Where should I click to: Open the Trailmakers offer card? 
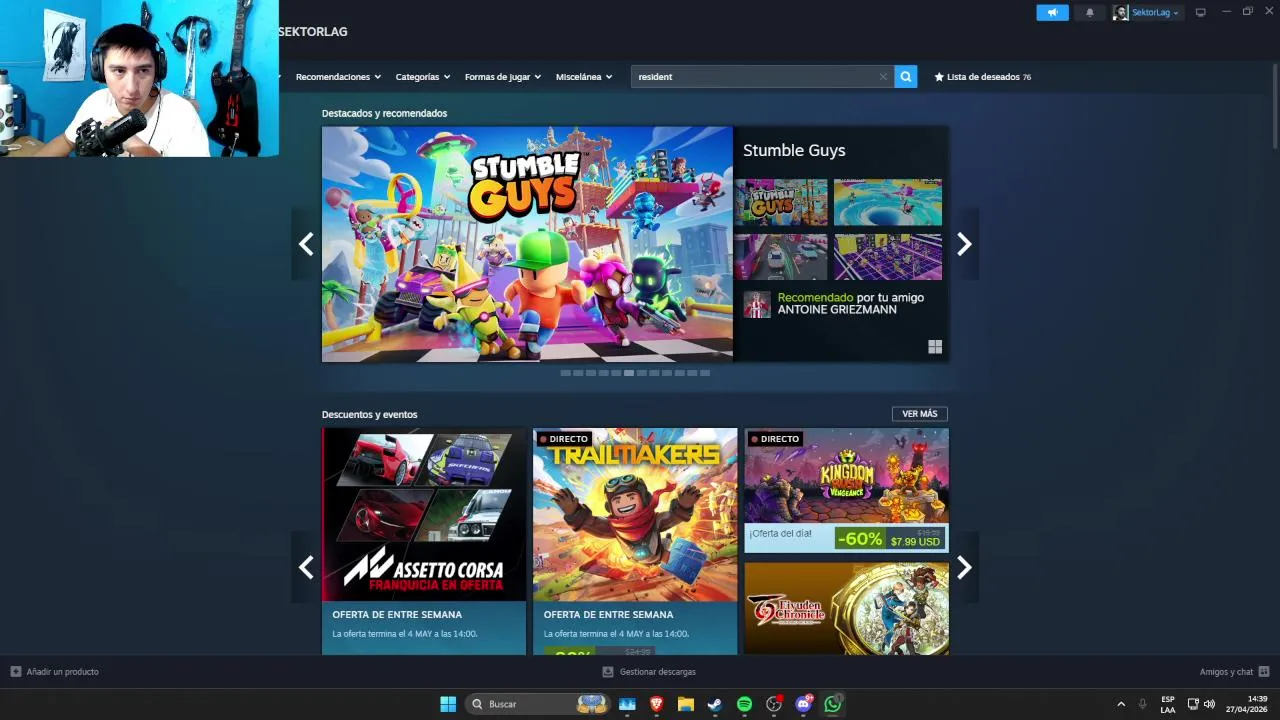click(635, 541)
